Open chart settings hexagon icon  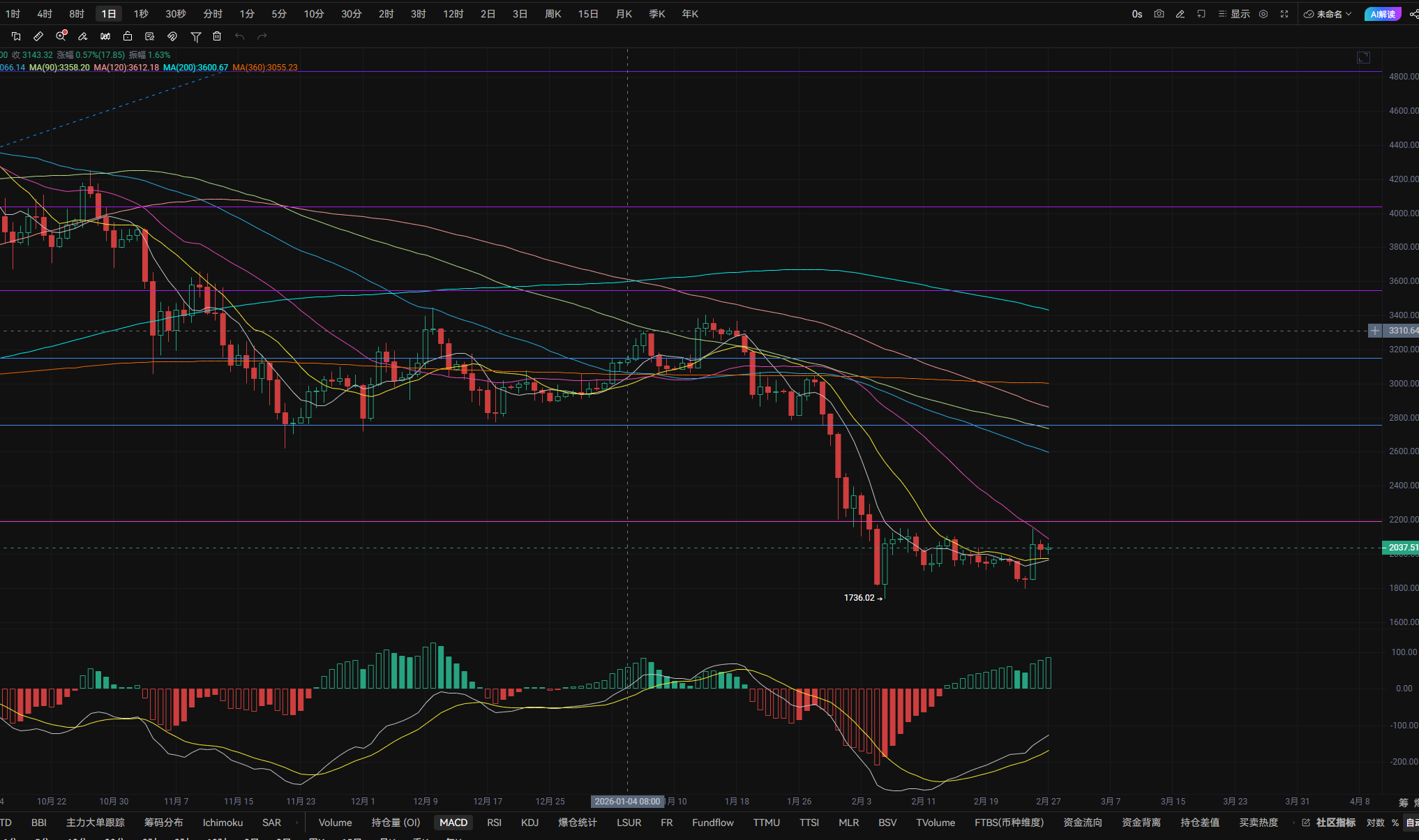(x=1263, y=14)
